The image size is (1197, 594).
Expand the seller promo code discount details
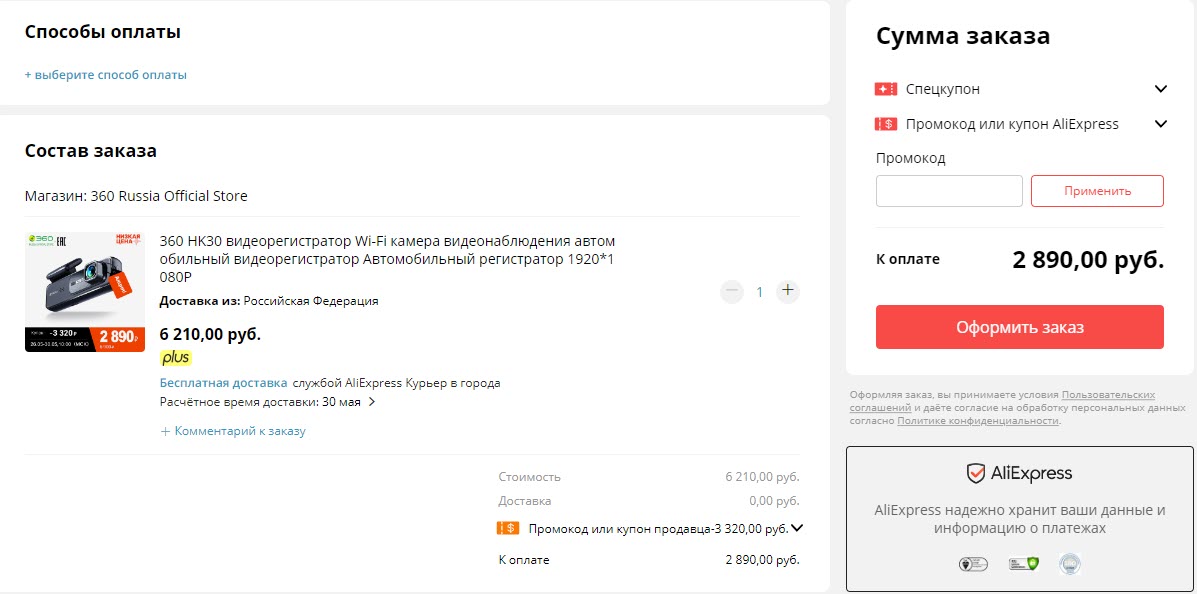[x=796, y=529]
